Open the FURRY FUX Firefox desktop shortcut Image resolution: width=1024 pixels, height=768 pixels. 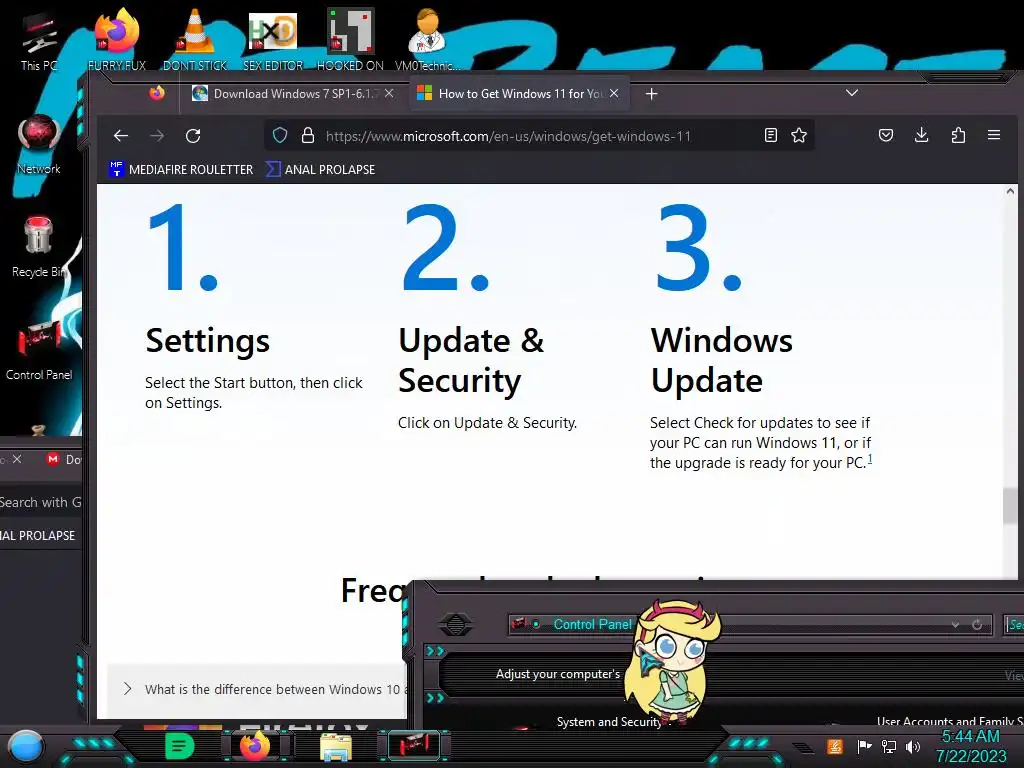point(117,39)
